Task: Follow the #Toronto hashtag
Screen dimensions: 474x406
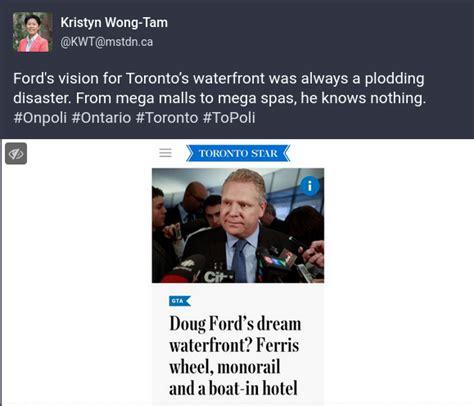Action: pos(167,118)
